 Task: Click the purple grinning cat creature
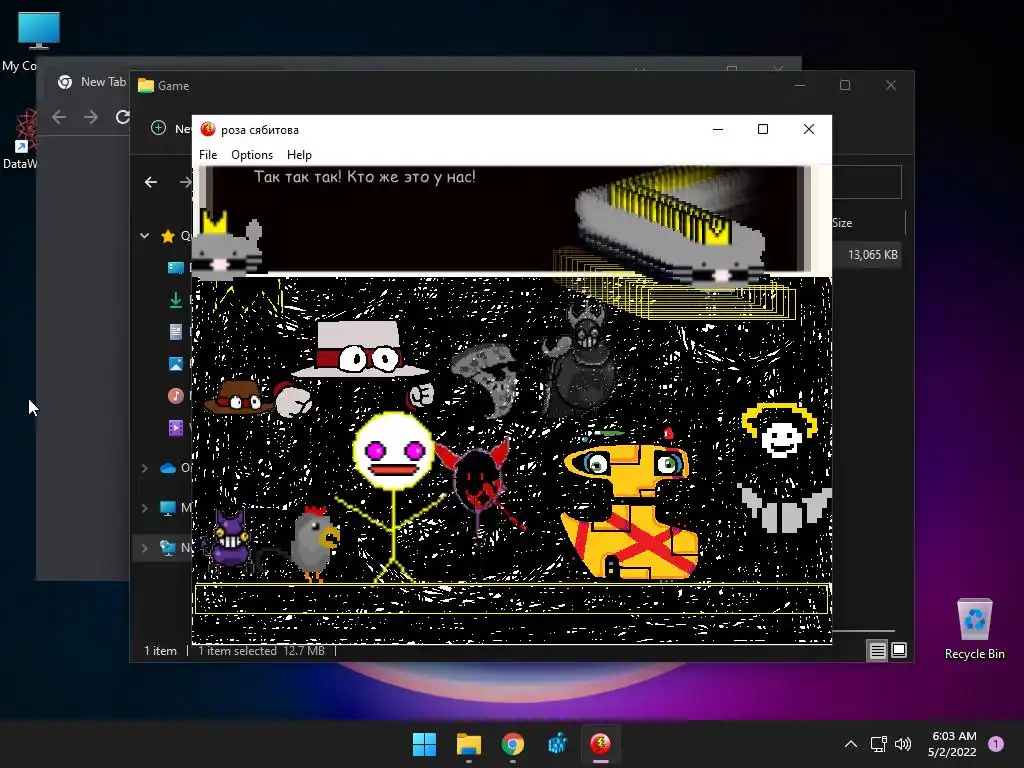229,541
